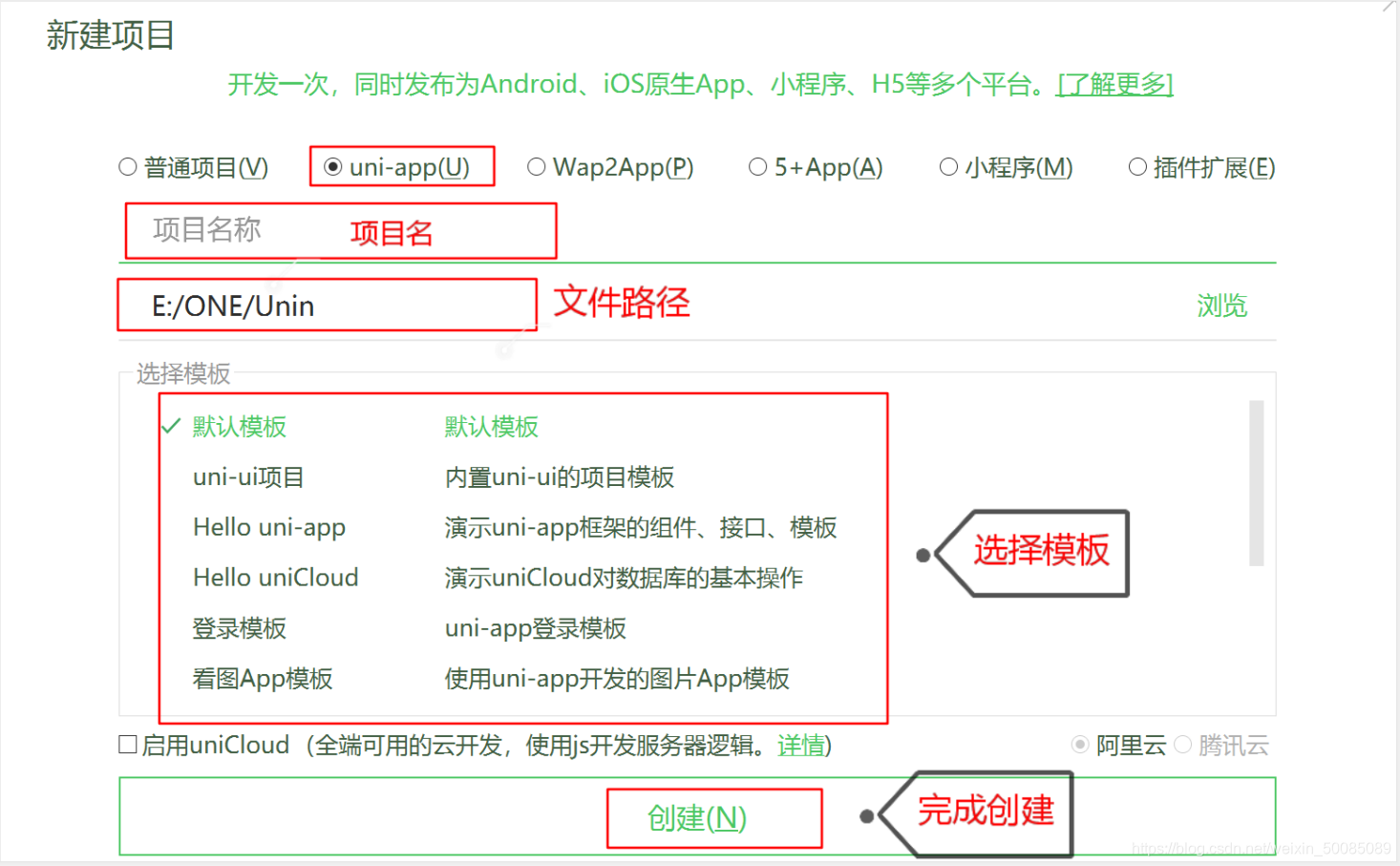Choose the Hello uniCloud template
This screenshot has height=866, width=1400.
tap(275, 577)
